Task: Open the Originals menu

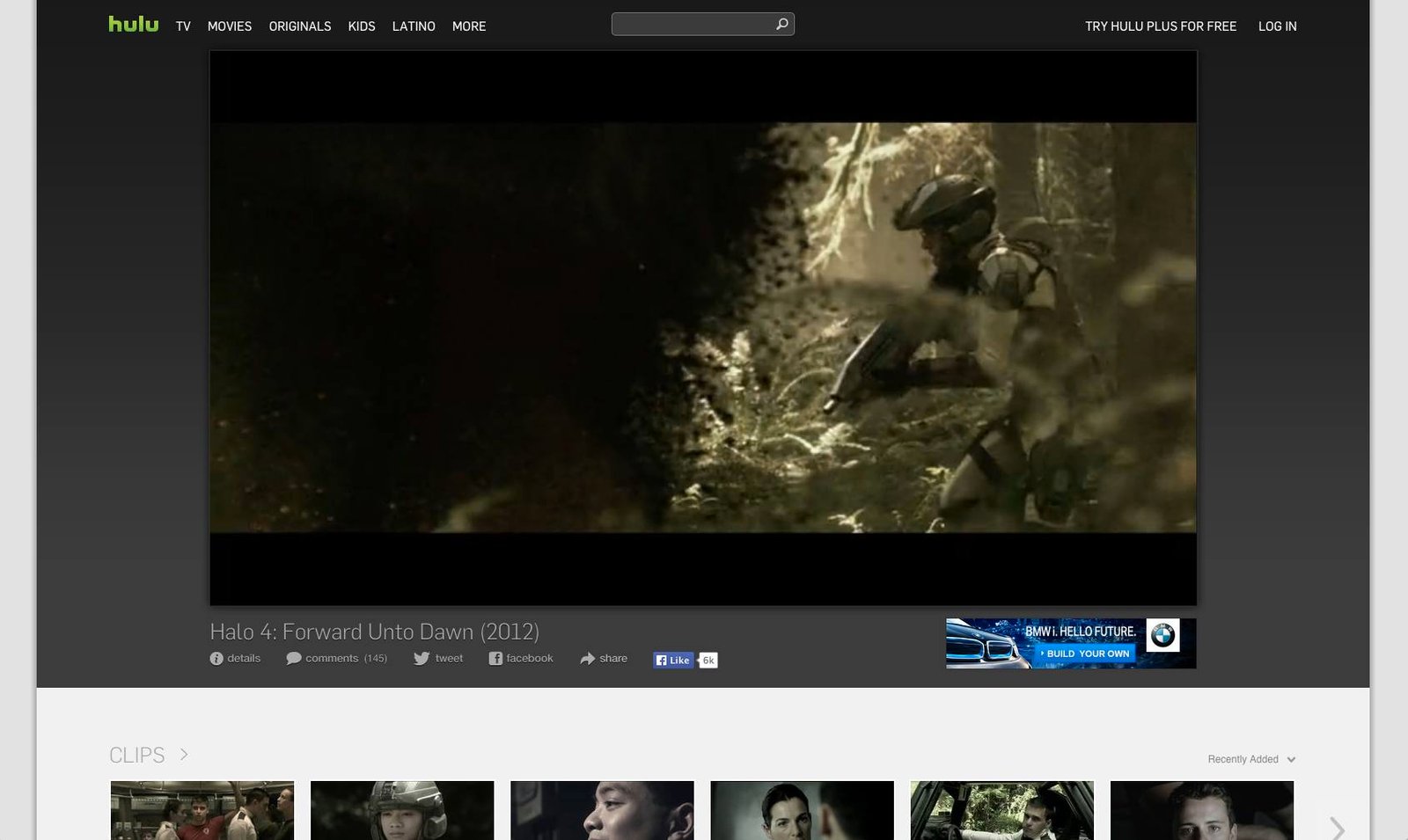Action: [x=300, y=26]
